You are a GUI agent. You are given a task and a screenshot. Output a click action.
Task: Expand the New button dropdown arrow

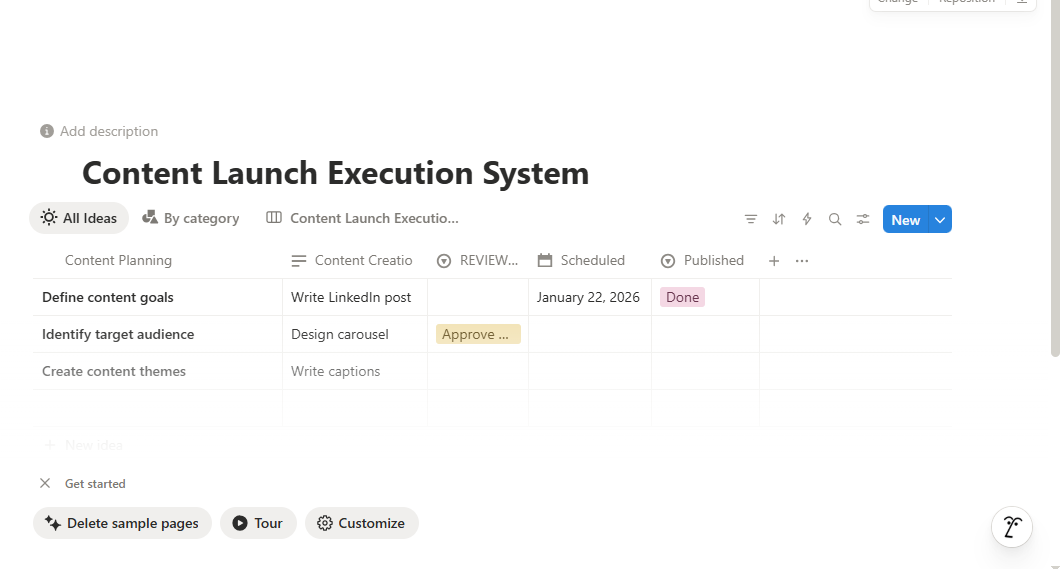940,219
